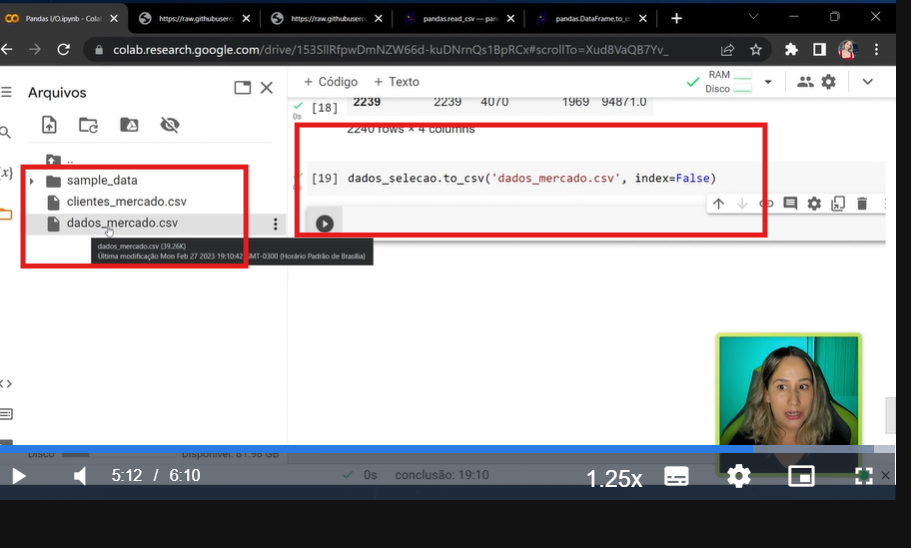The width and height of the screenshot is (912, 548).
Task: Open Colab settings gear icon
Action: coord(828,82)
